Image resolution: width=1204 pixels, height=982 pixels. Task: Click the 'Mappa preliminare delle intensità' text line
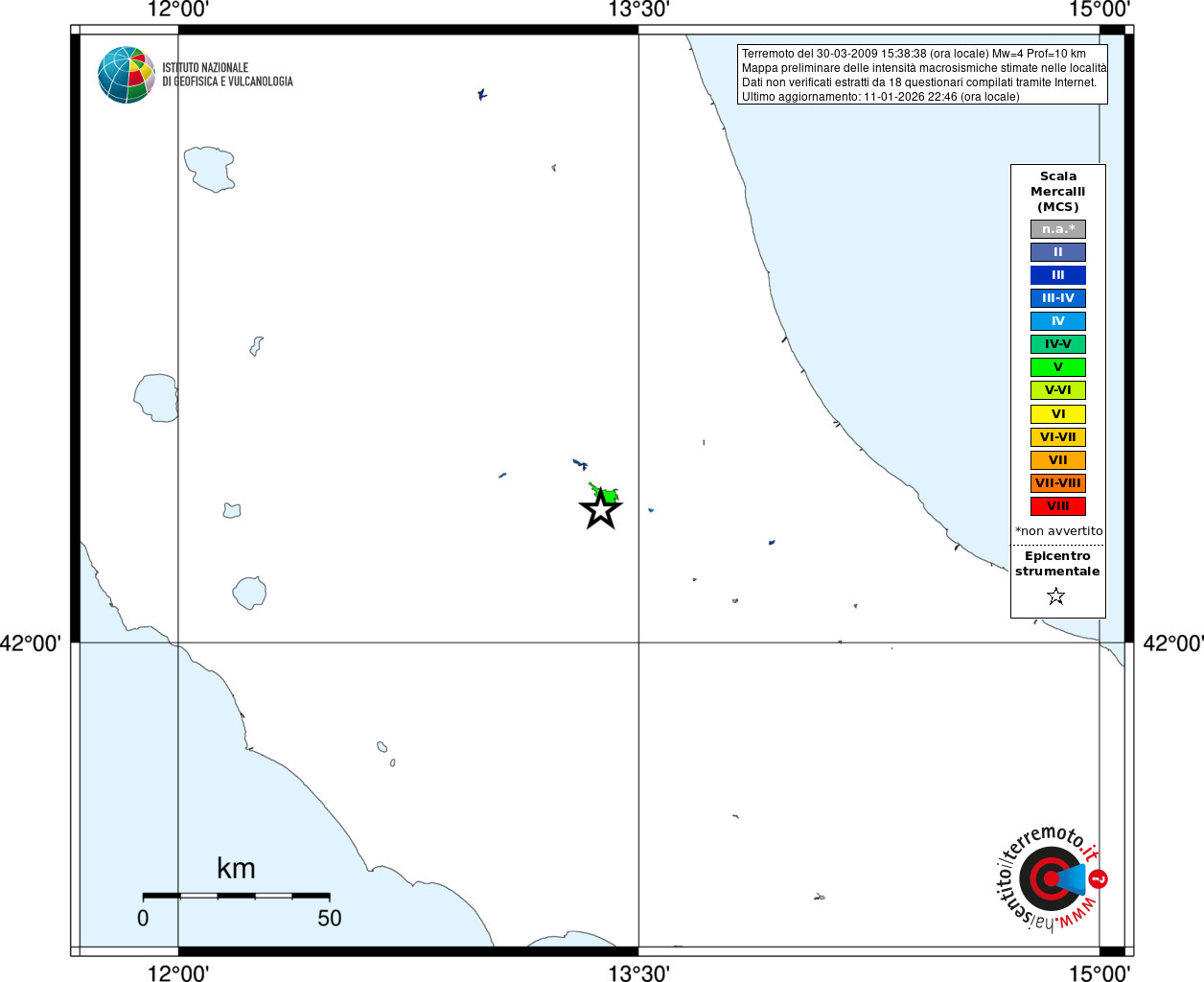(x=924, y=68)
